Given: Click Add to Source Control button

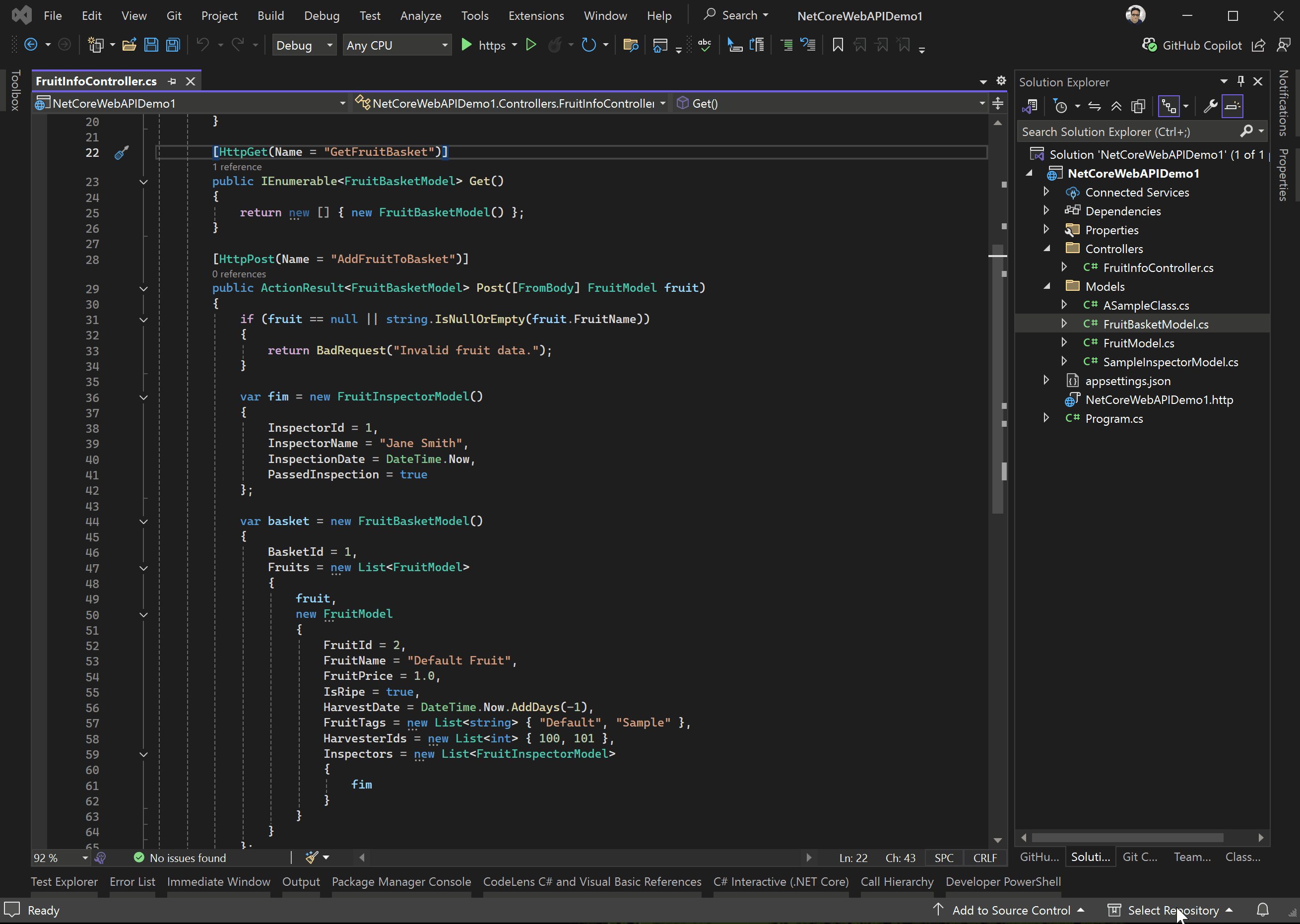Looking at the screenshot, I should pyautogui.click(x=1010, y=910).
